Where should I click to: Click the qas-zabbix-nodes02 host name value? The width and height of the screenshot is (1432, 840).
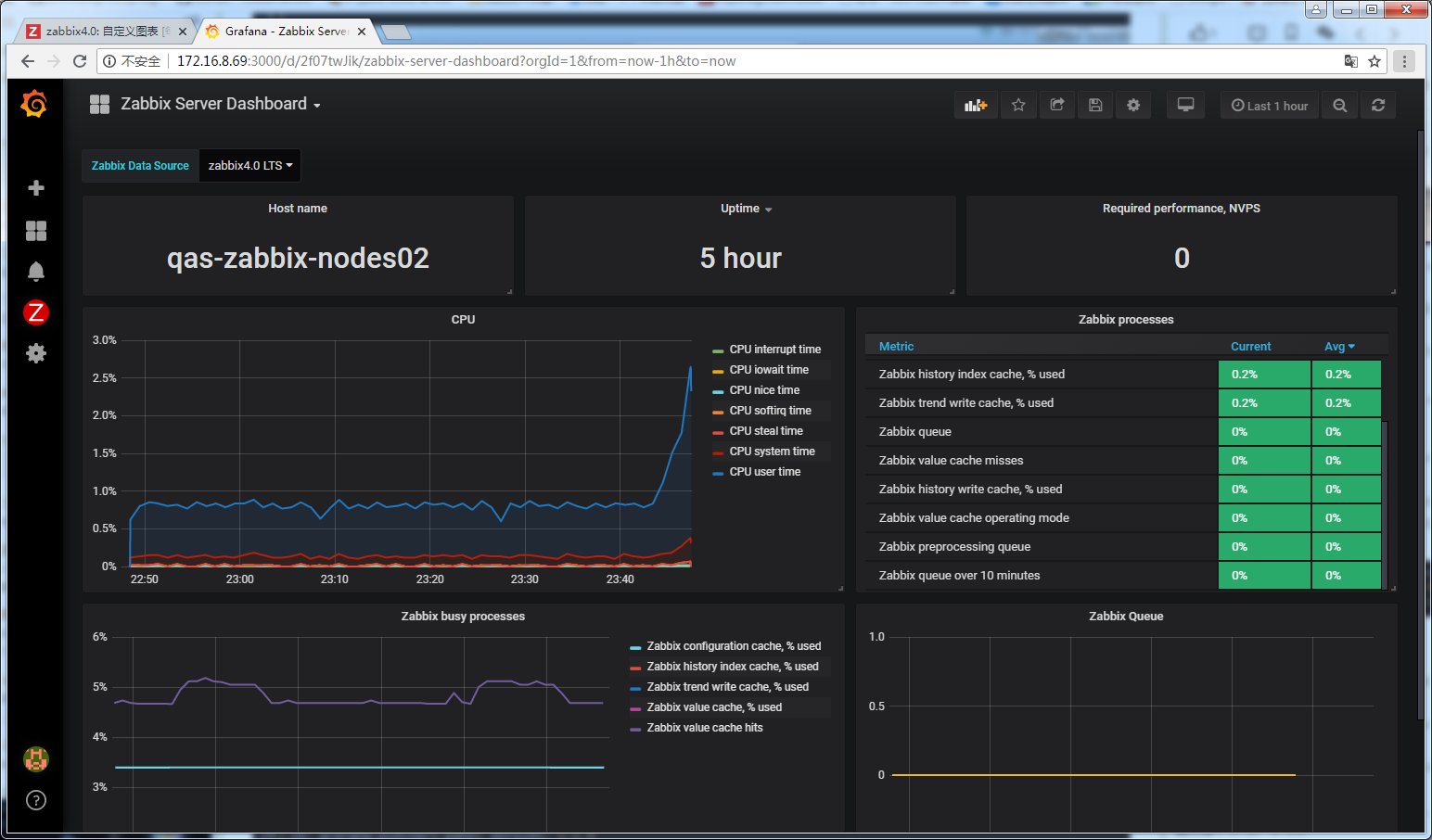pos(298,258)
